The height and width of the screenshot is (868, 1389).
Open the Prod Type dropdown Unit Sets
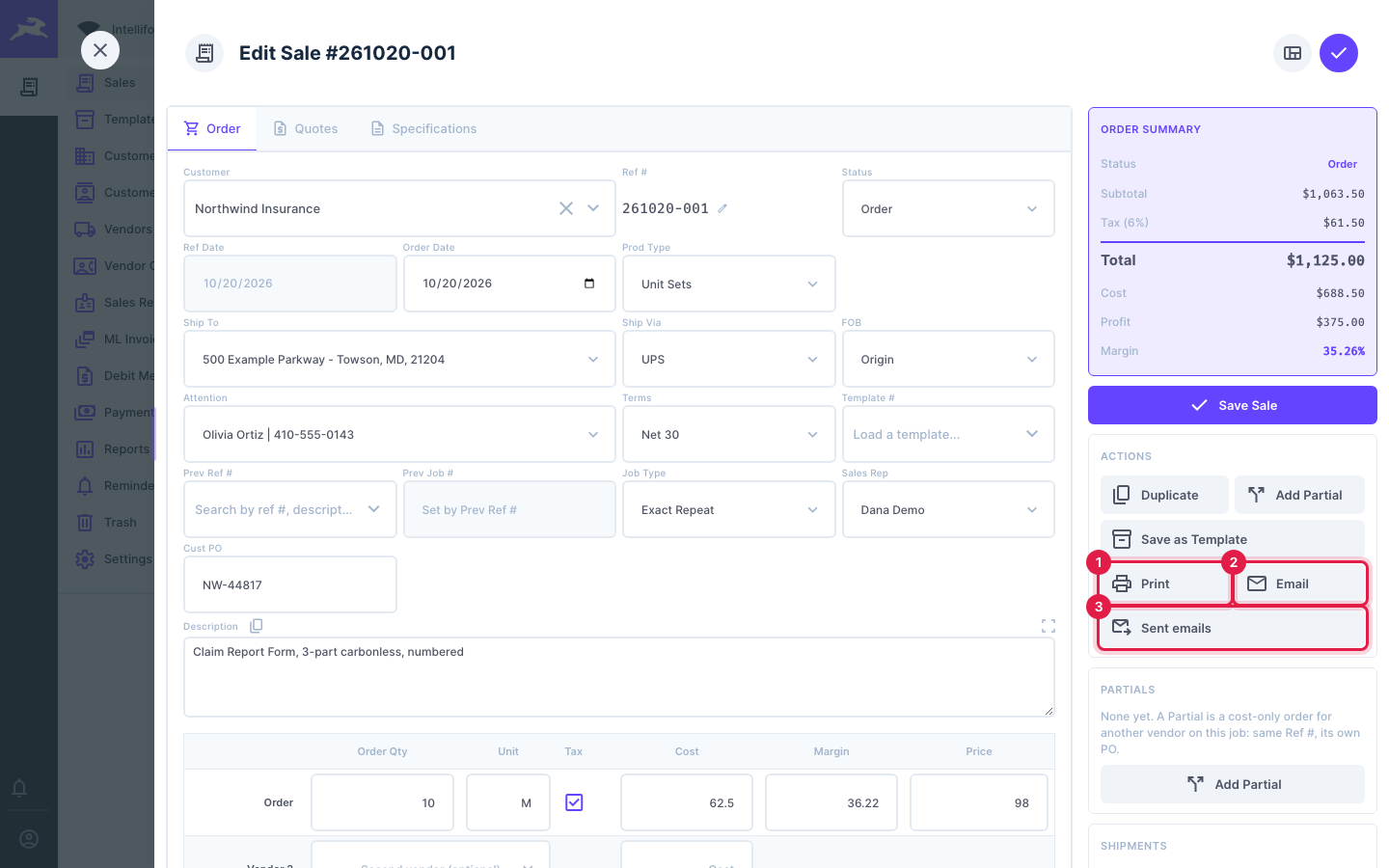click(x=729, y=284)
